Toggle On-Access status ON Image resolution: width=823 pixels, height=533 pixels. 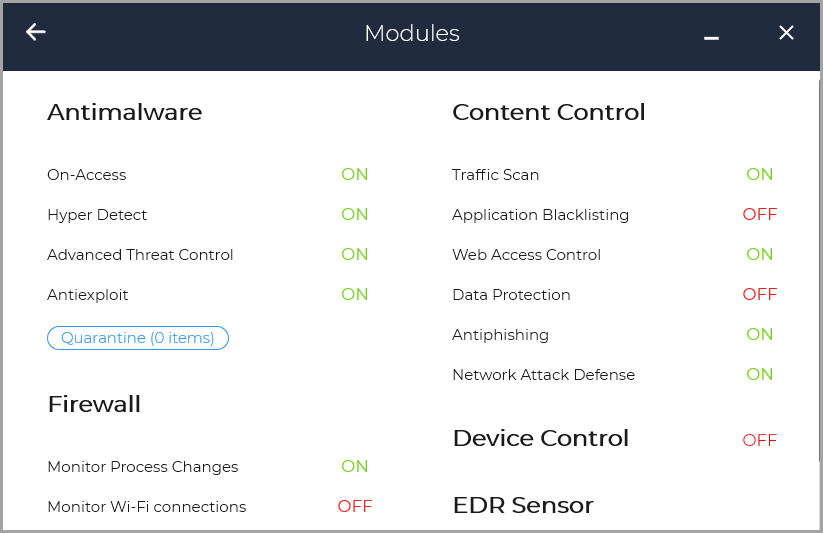click(355, 174)
